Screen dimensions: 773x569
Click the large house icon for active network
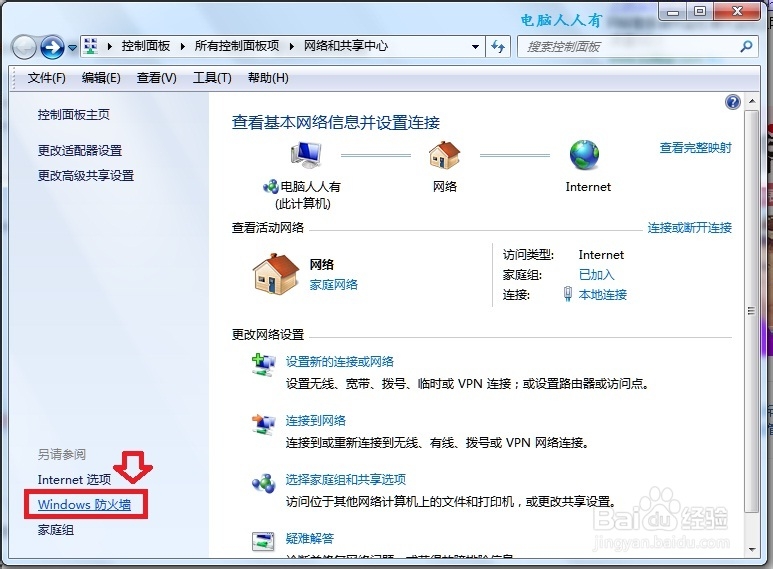point(276,274)
